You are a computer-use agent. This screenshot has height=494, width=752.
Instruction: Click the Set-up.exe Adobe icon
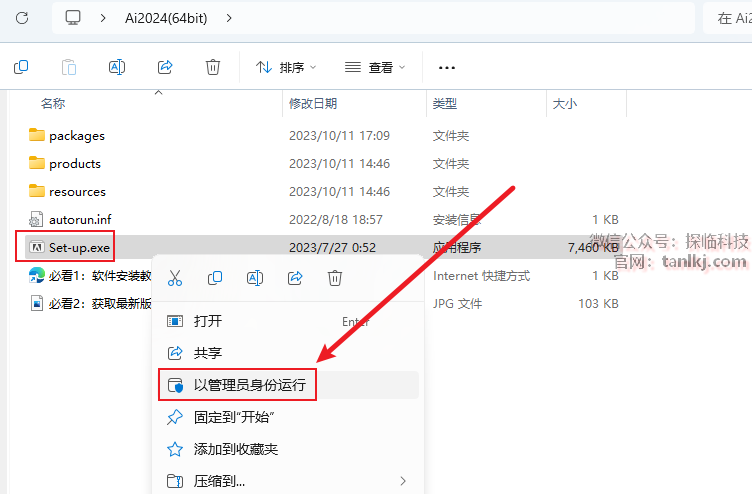pyautogui.click(x=37, y=247)
